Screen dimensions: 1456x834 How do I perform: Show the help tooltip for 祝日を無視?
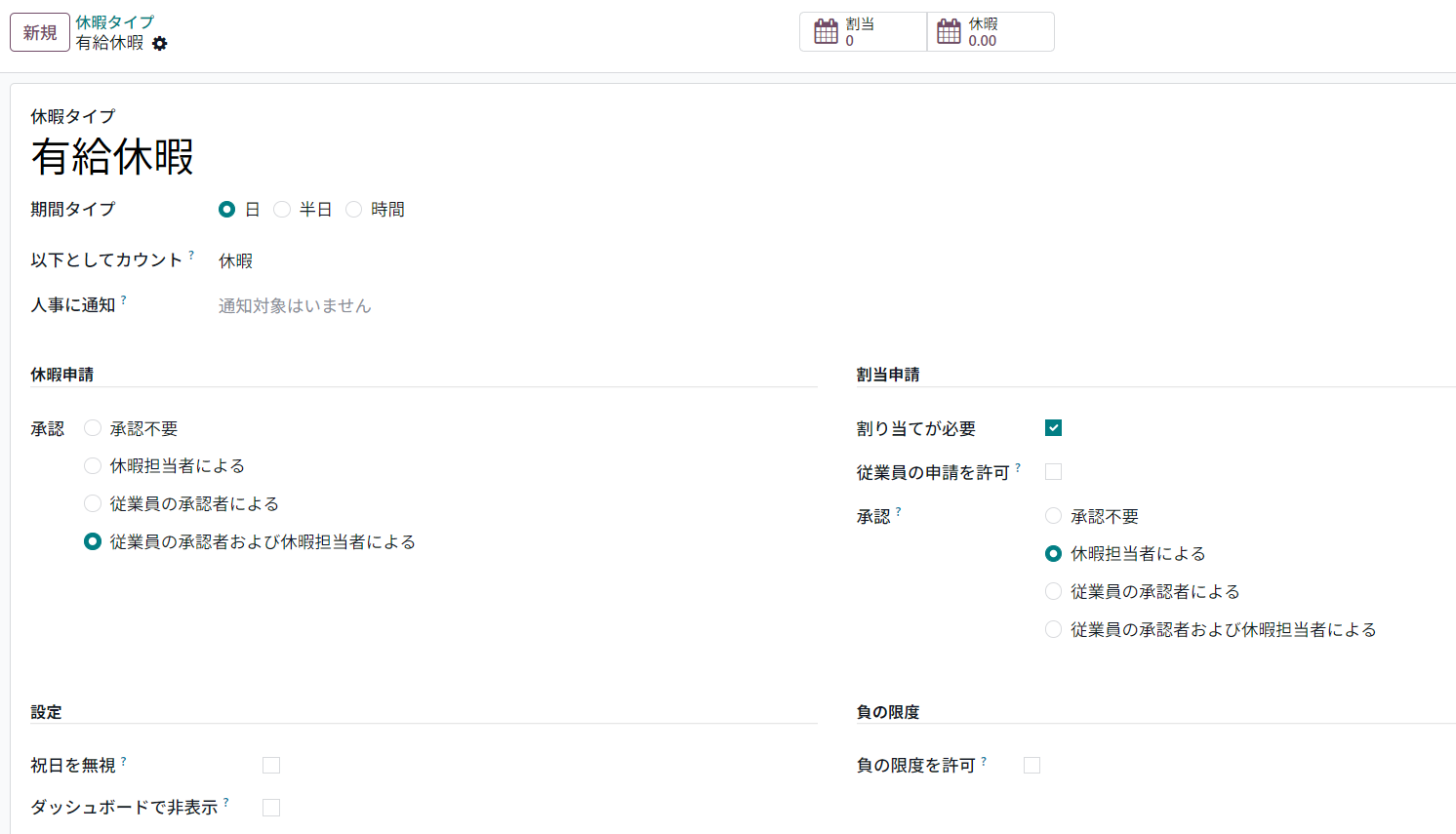click(124, 761)
